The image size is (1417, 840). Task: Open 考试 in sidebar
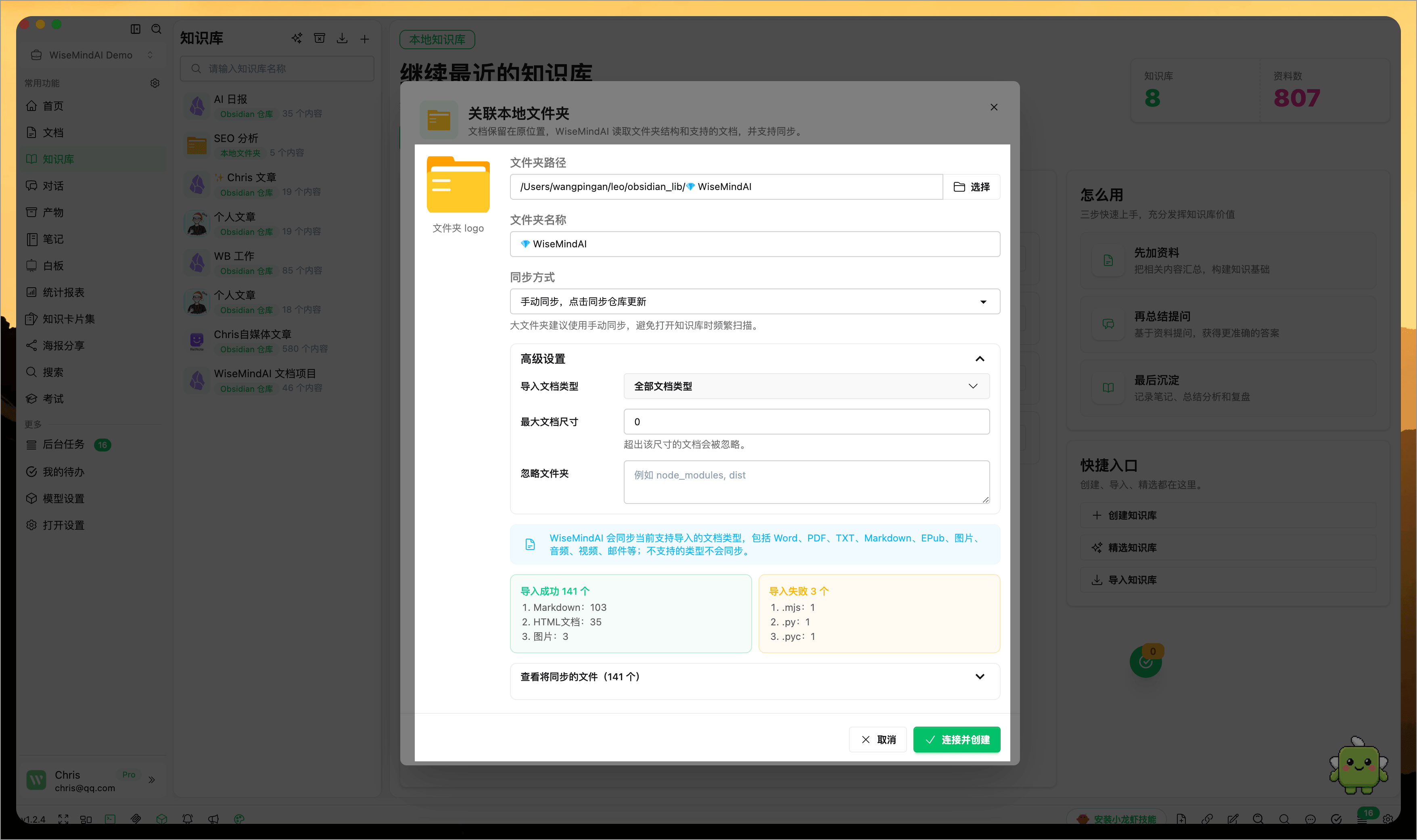click(92, 399)
